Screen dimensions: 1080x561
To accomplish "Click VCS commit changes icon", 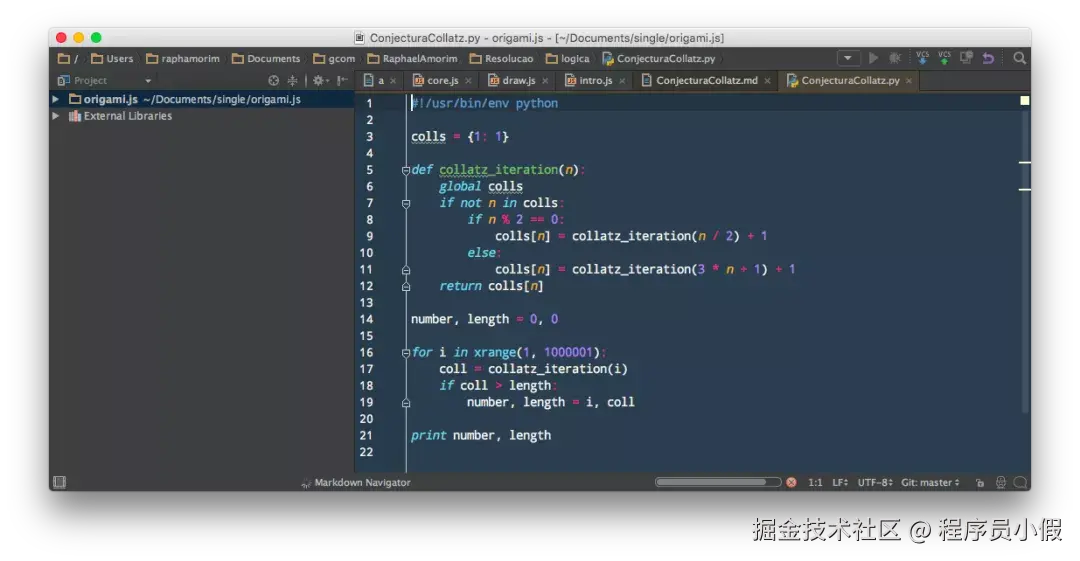I will click(x=944, y=58).
